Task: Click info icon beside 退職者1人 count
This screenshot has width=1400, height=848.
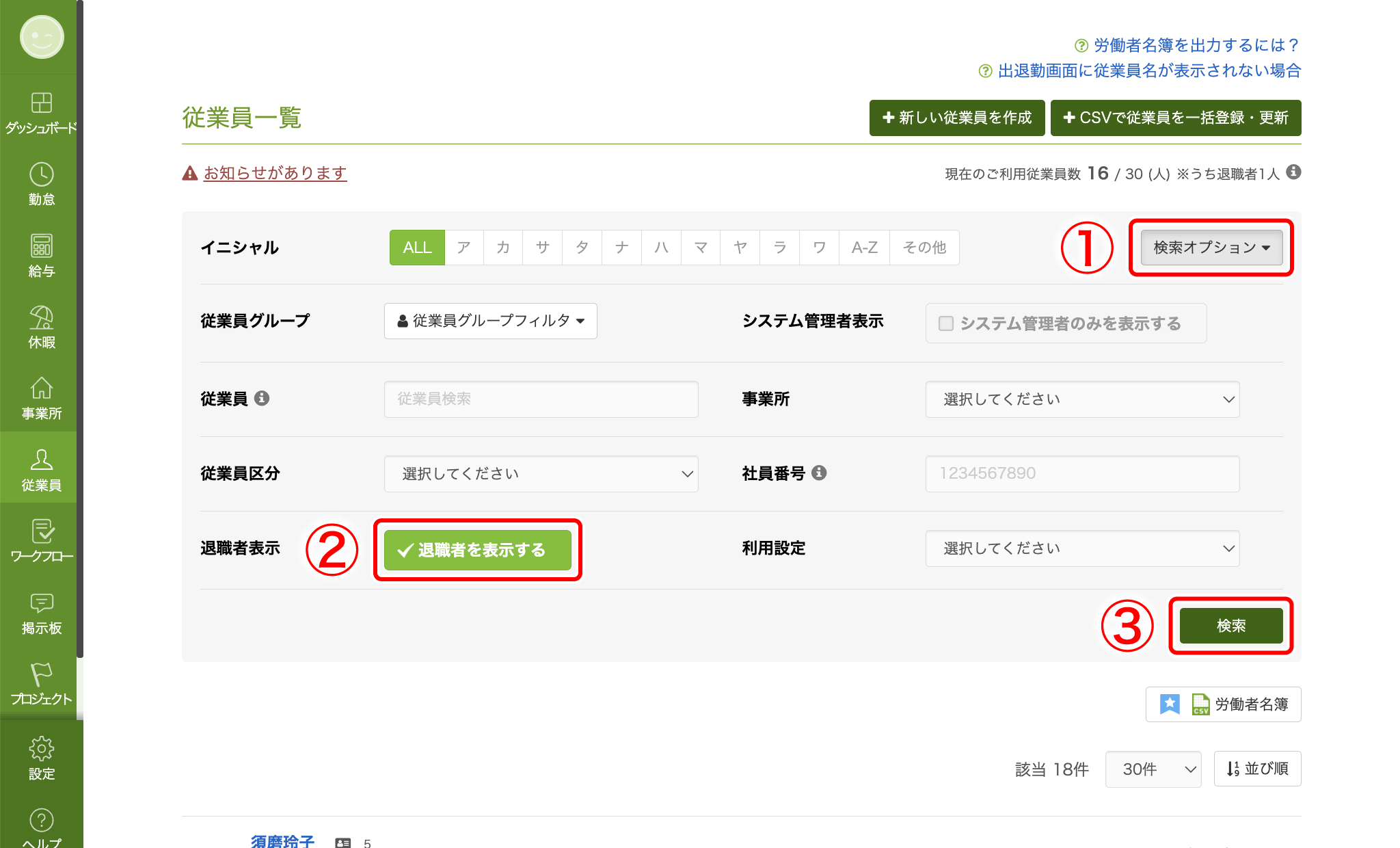Action: pos(1293,172)
